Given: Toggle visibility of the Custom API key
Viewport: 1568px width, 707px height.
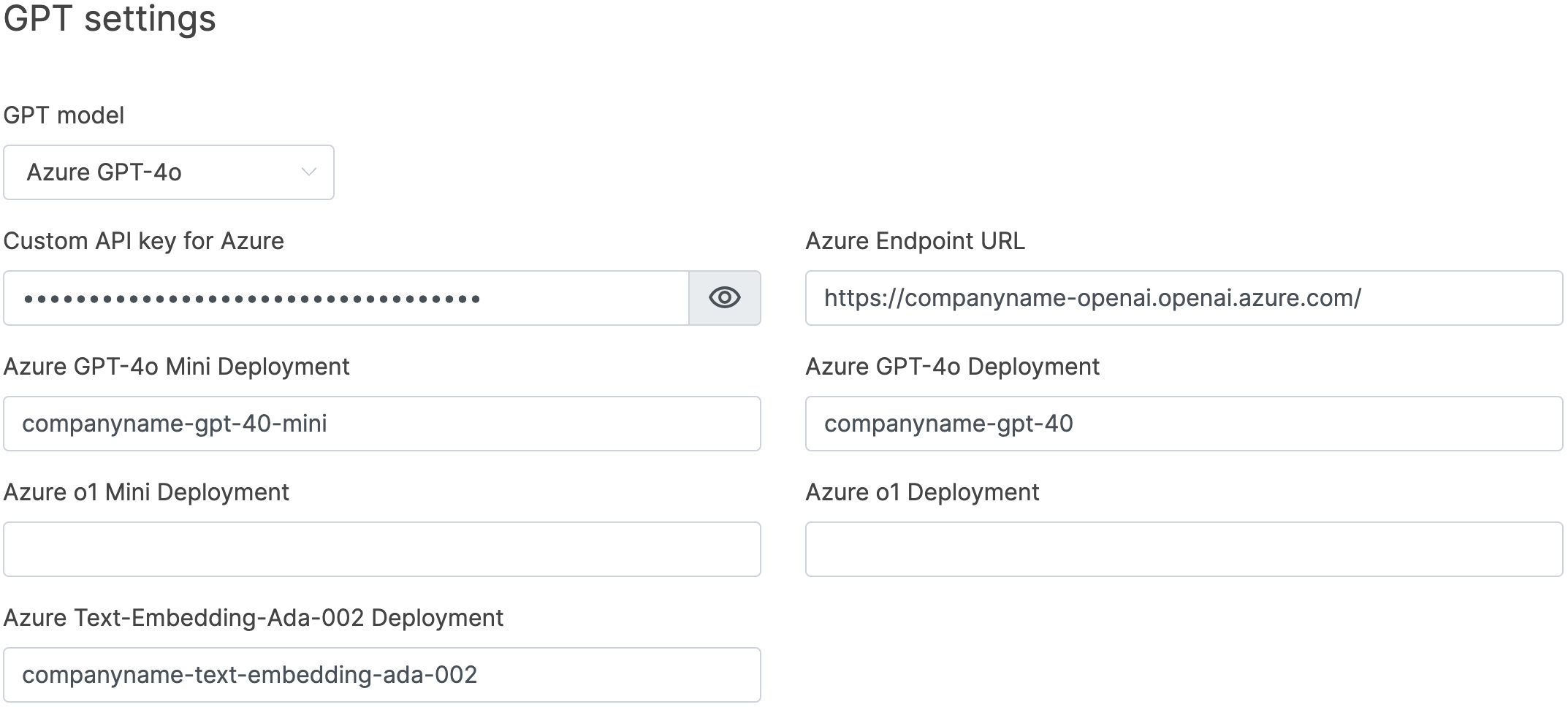Looking at the screenshot, I should pyautogui.click(x=724, y=298).
